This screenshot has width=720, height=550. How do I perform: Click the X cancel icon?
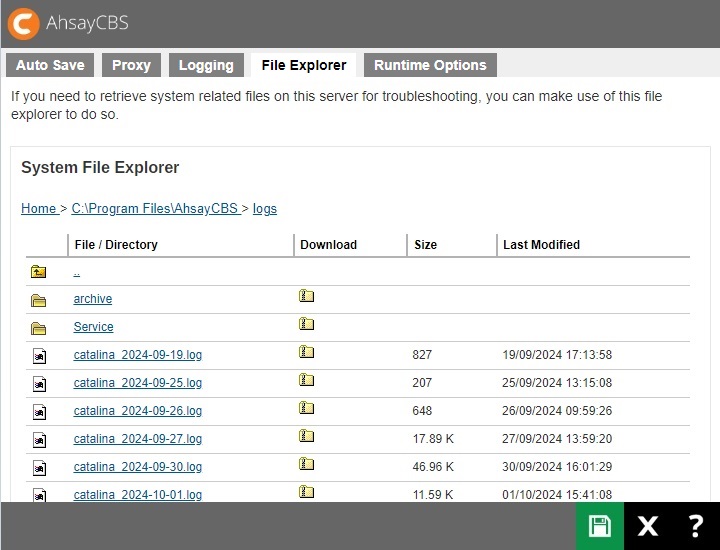(x=648, y=526)
